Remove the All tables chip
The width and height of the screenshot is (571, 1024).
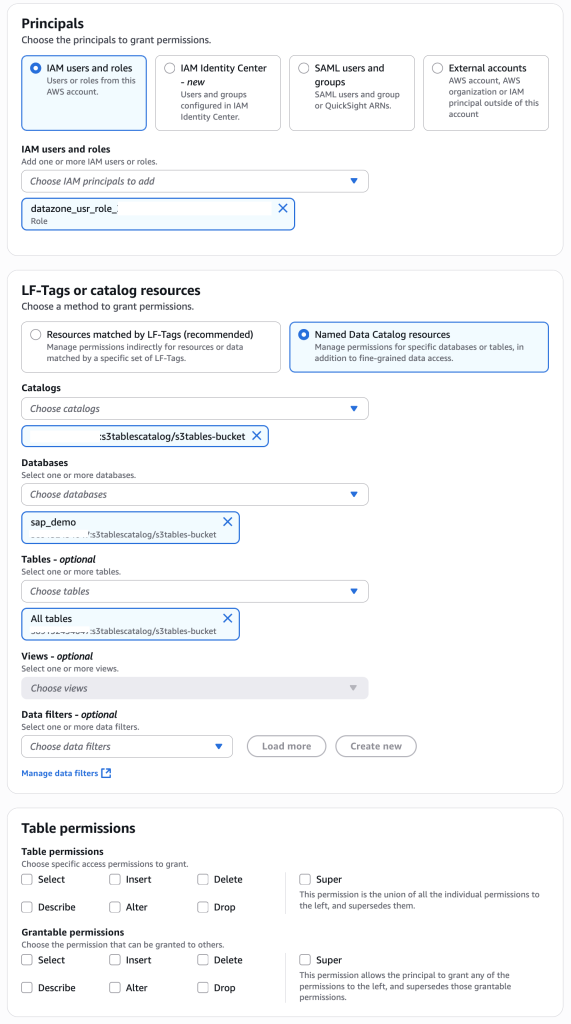click(227, 618)
